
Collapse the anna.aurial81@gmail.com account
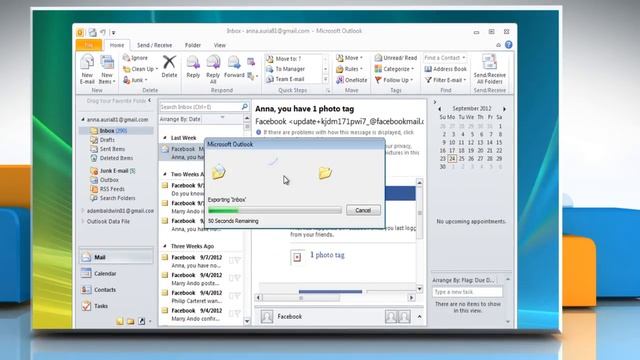(83, 120)
